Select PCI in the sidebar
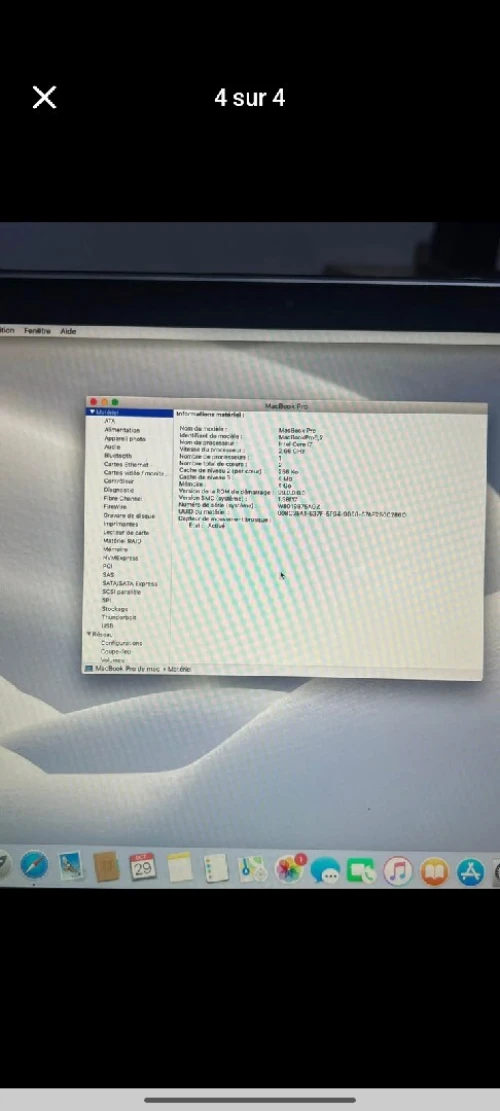 (x=108, y=567)
